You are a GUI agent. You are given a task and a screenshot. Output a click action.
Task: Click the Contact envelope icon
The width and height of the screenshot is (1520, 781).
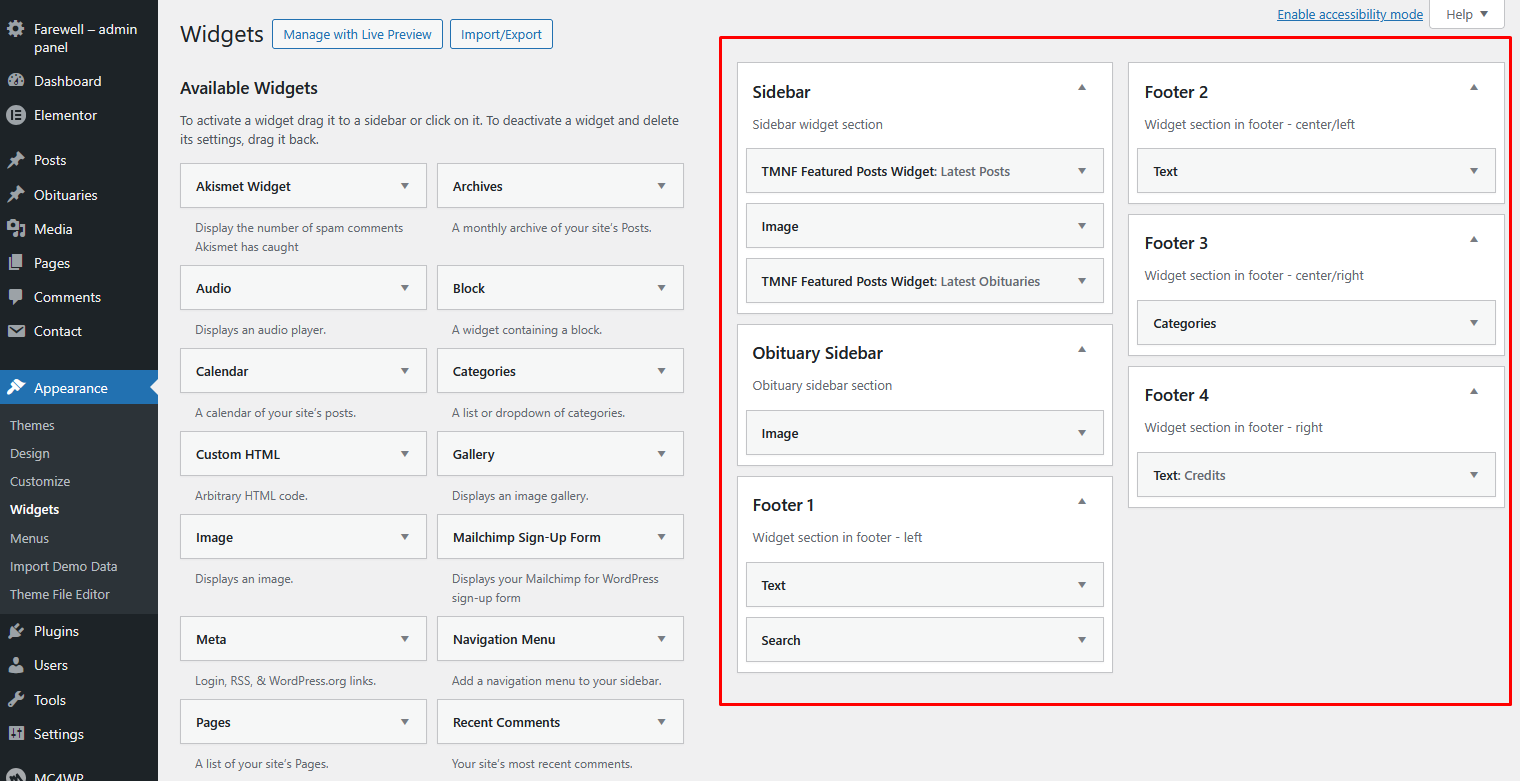click(x=16, y=331)
